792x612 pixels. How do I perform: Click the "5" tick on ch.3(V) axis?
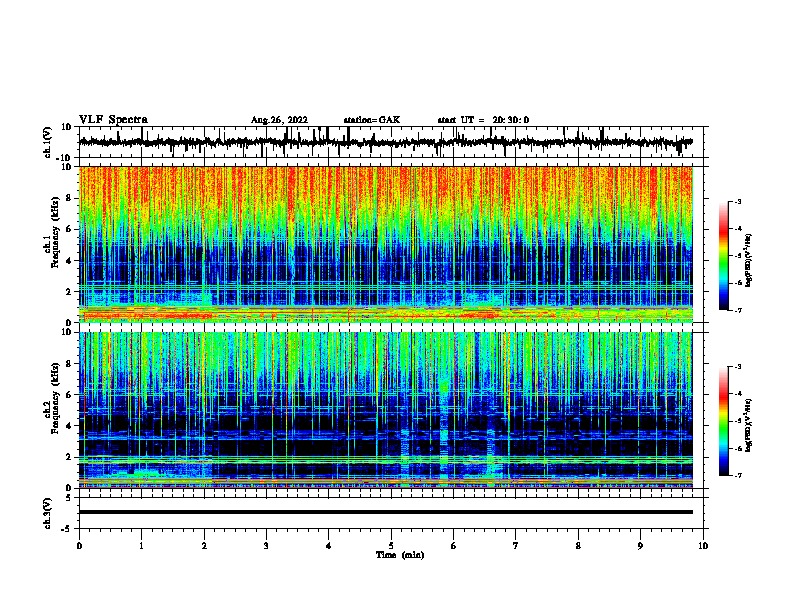(x=69, y=498)
